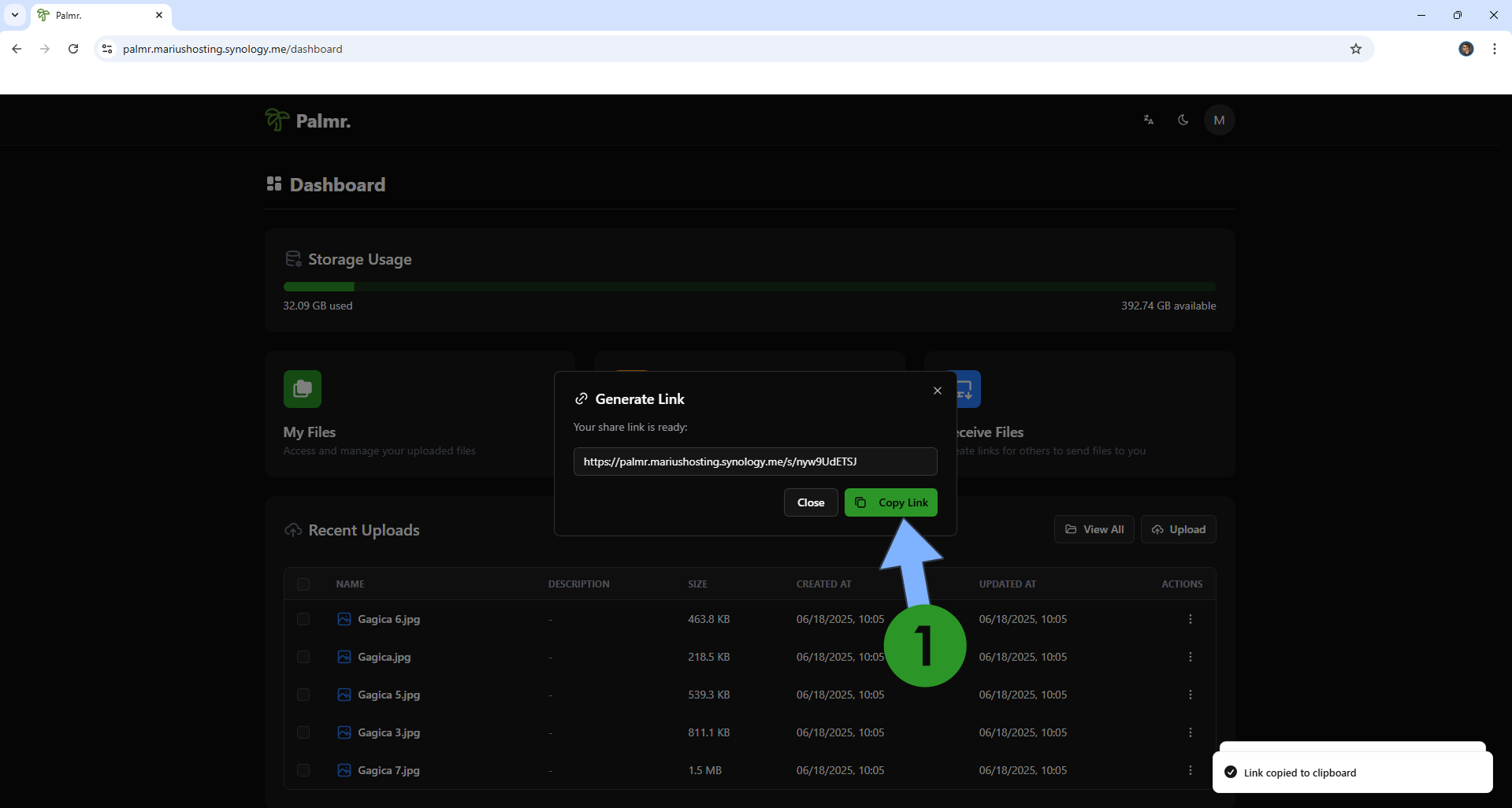The width and height of the screenshot is (1512, 808).
Task: Click the Palmr palm tree logo
Action: pos(277,120)
